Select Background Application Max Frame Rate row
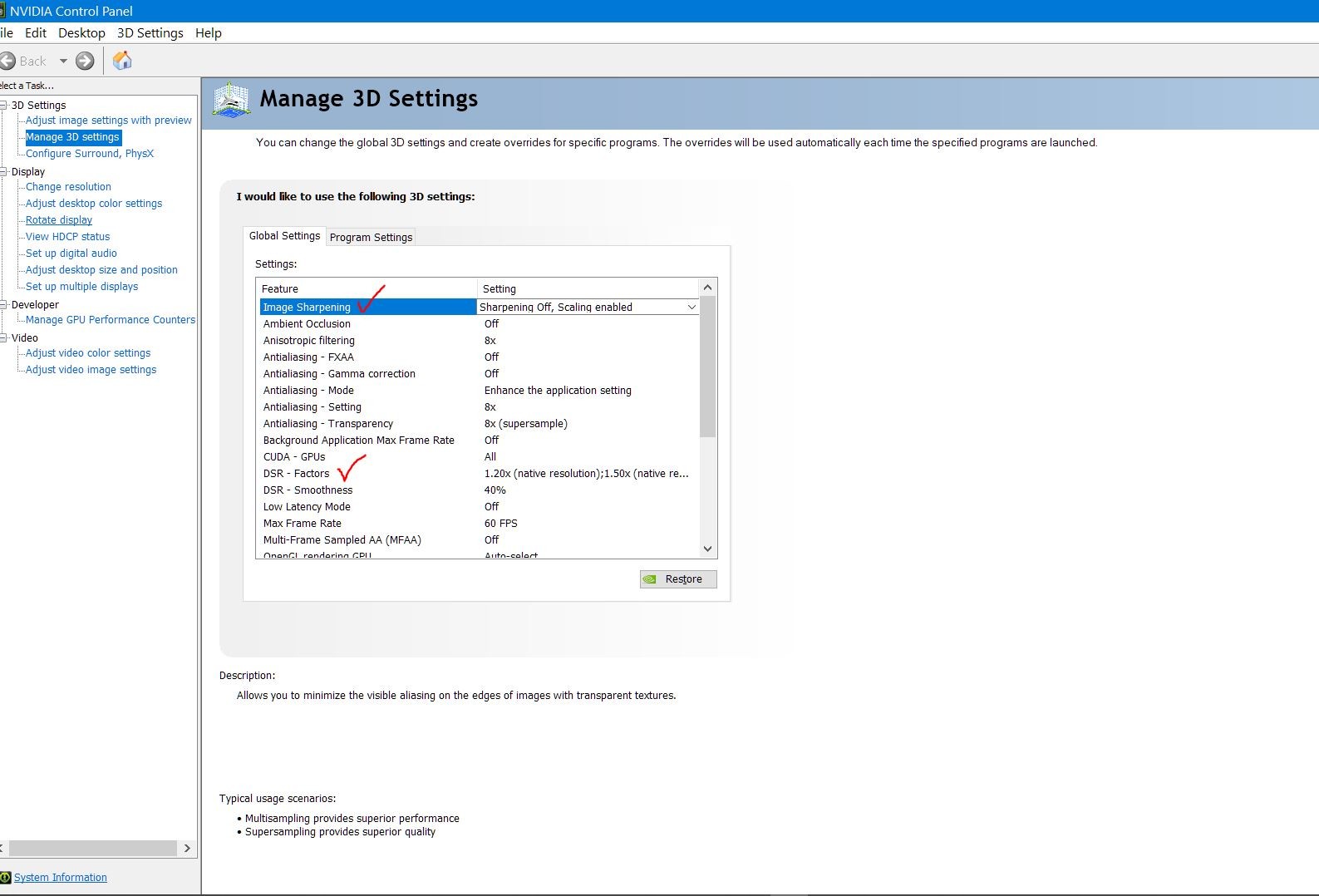This screenshot has width=1319, height=896. tap(480, 441)
